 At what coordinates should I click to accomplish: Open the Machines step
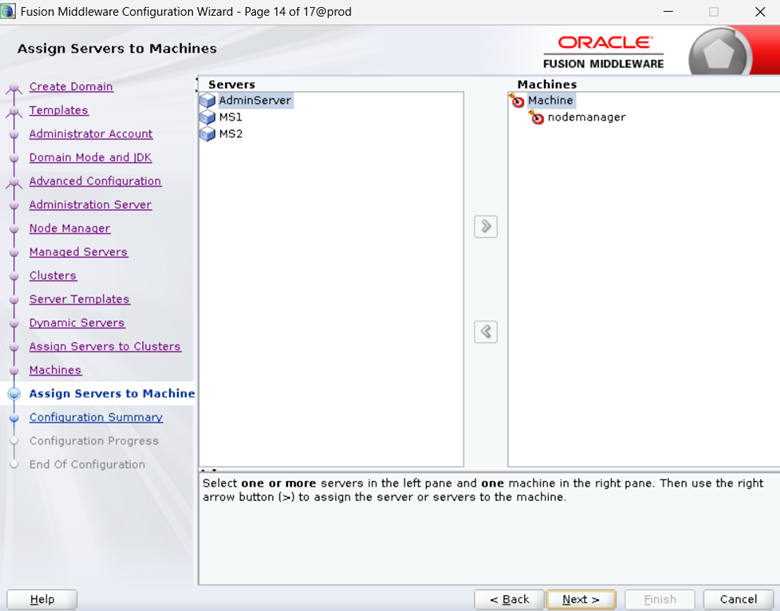coord(55,370)
